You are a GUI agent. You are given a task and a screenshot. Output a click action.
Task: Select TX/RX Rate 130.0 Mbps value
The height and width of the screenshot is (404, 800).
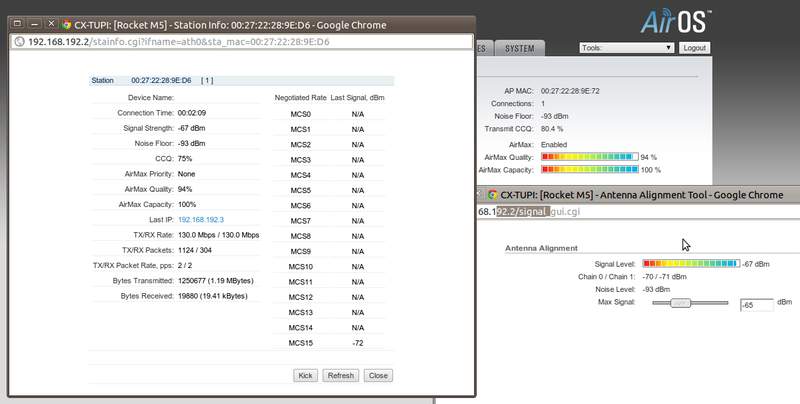pyautogui.click(x=218, y=235)
